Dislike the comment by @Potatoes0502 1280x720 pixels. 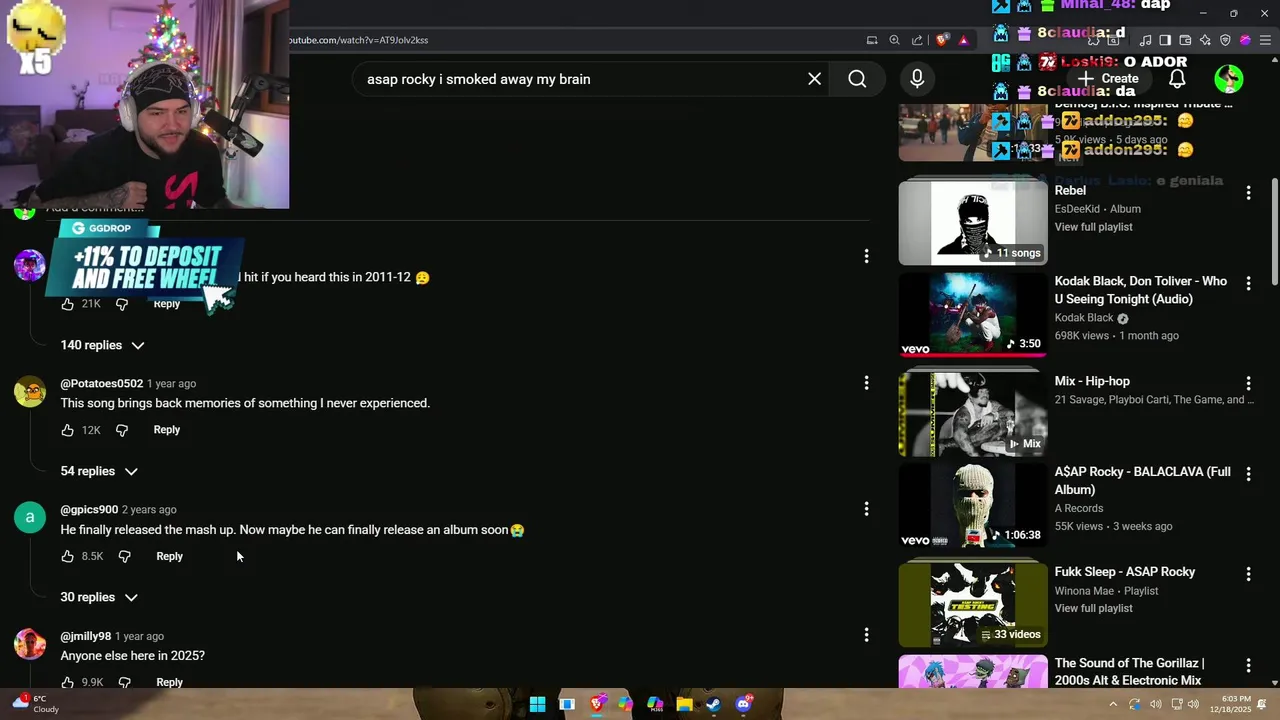(x=122, y=430)
